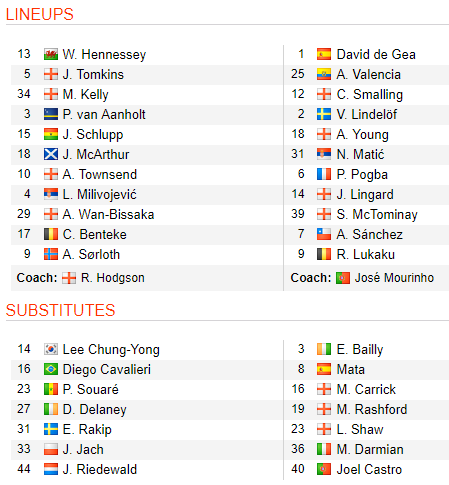The width and height of the screenshot is (449, 485).
Task: Click the Chile flag next to A. Sánchez
Action: (324, 234)
